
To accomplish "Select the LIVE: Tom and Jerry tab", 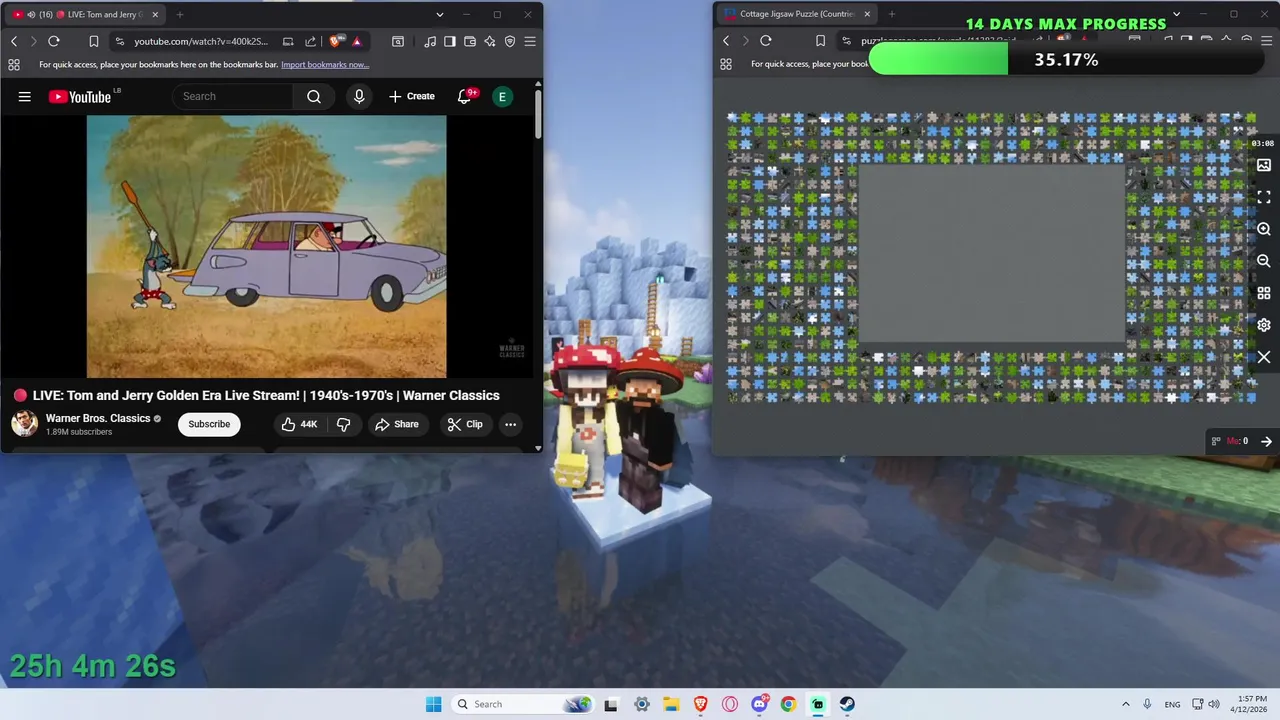I will (87, 15).
